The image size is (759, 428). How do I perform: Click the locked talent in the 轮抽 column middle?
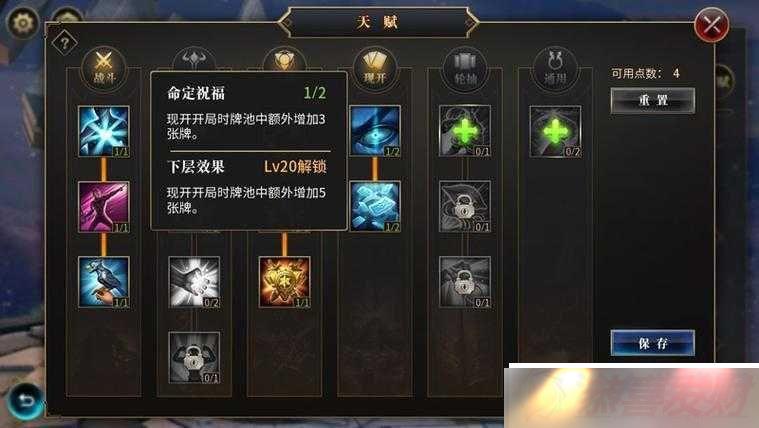pos(465,207)
